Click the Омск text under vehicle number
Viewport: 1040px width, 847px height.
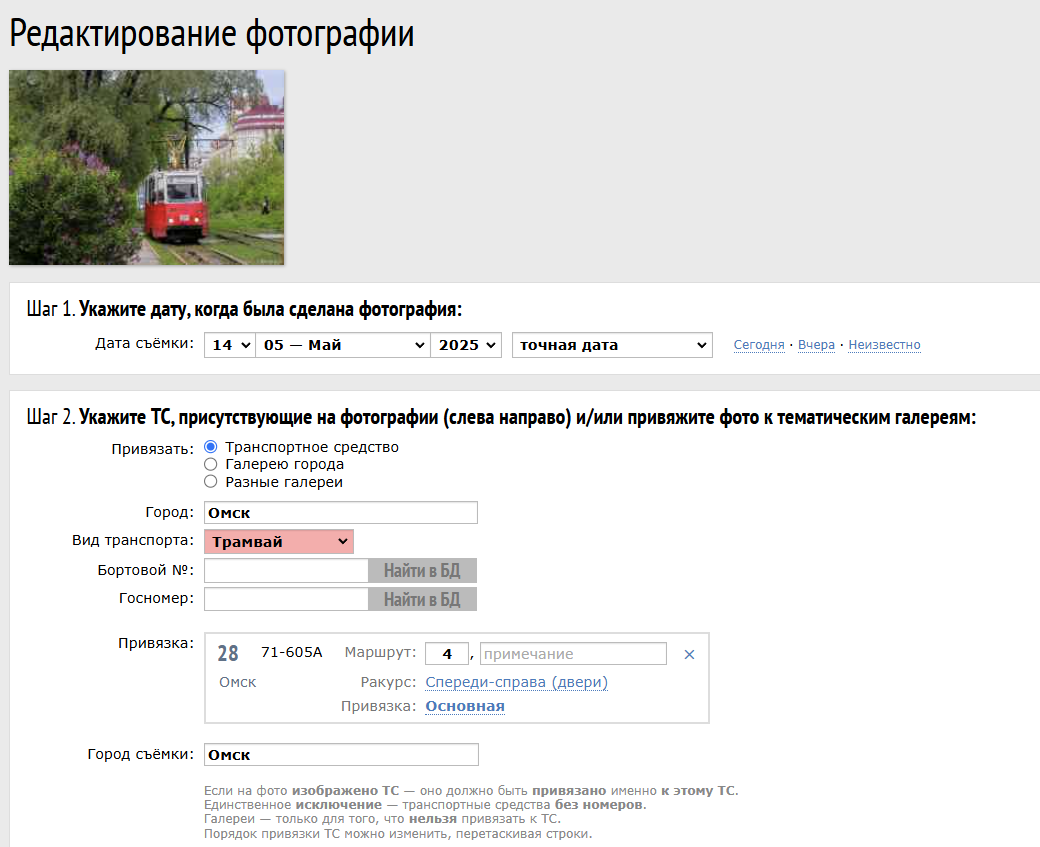click(237, 683)
